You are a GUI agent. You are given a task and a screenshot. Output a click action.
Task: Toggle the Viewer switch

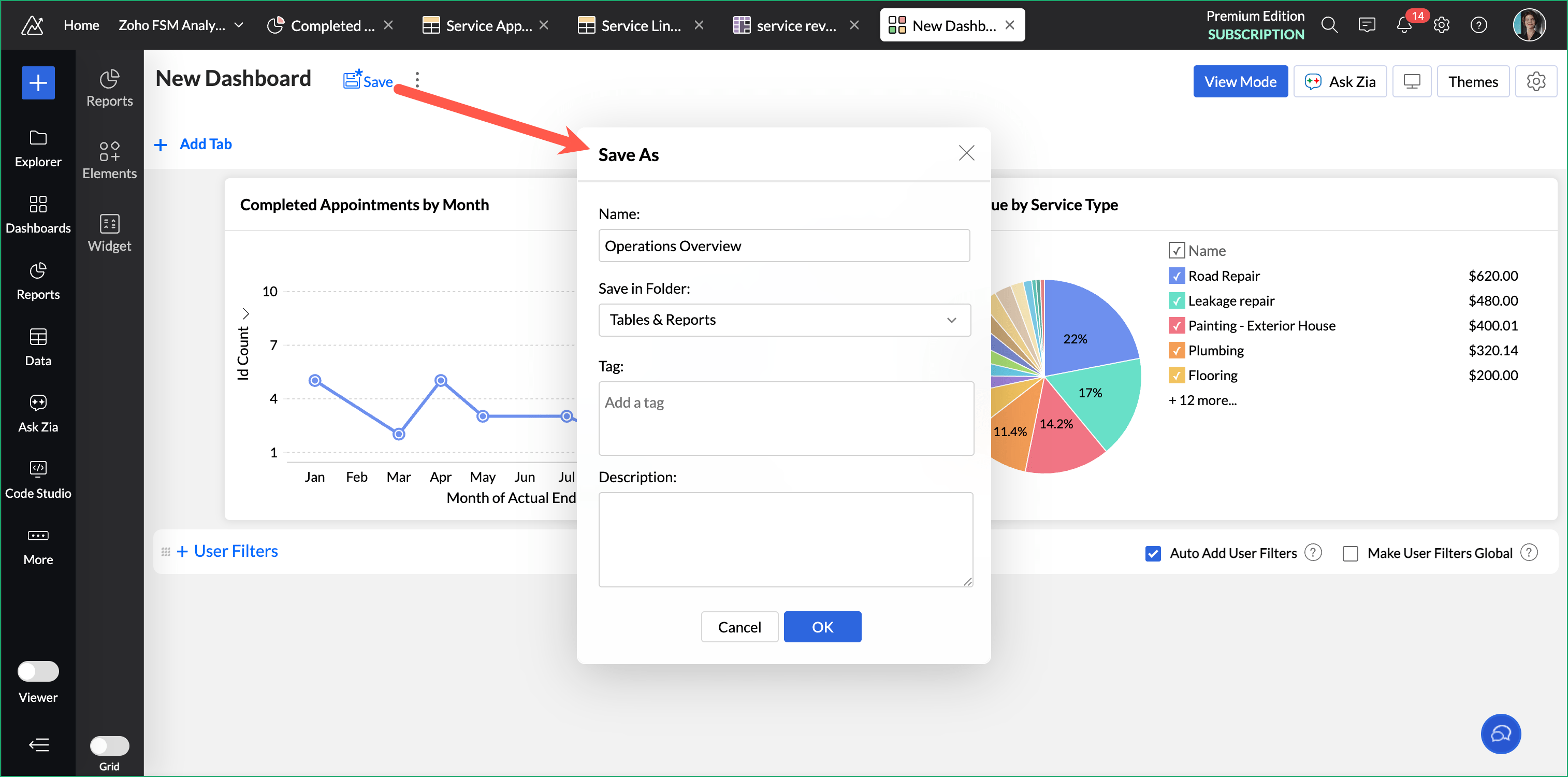pos(38,671)
